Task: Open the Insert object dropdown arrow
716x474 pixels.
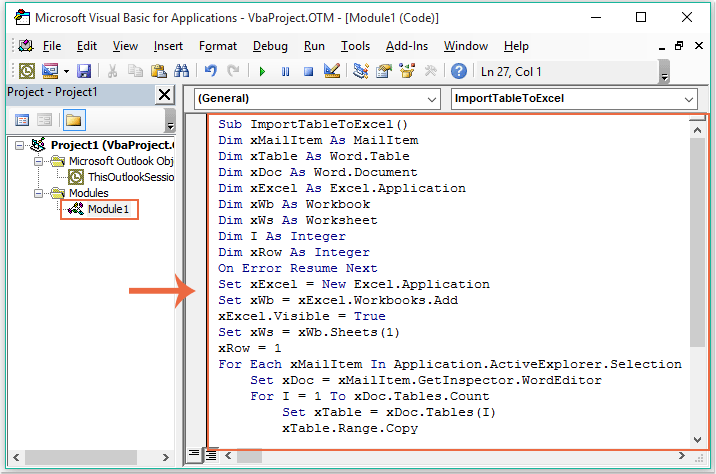Action: (x=66, y=71)
